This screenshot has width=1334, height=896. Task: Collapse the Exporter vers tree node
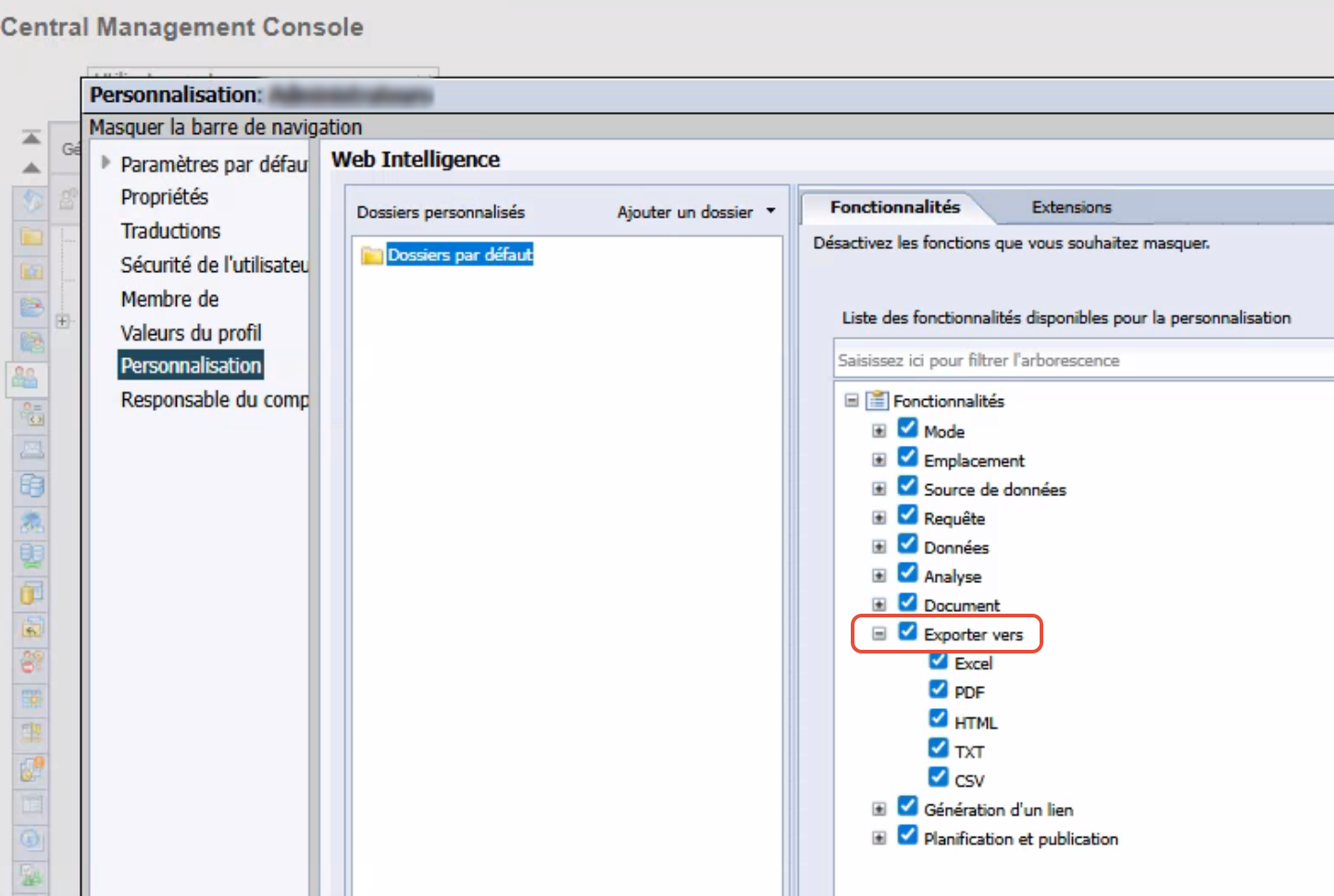(x=879, y=634)
